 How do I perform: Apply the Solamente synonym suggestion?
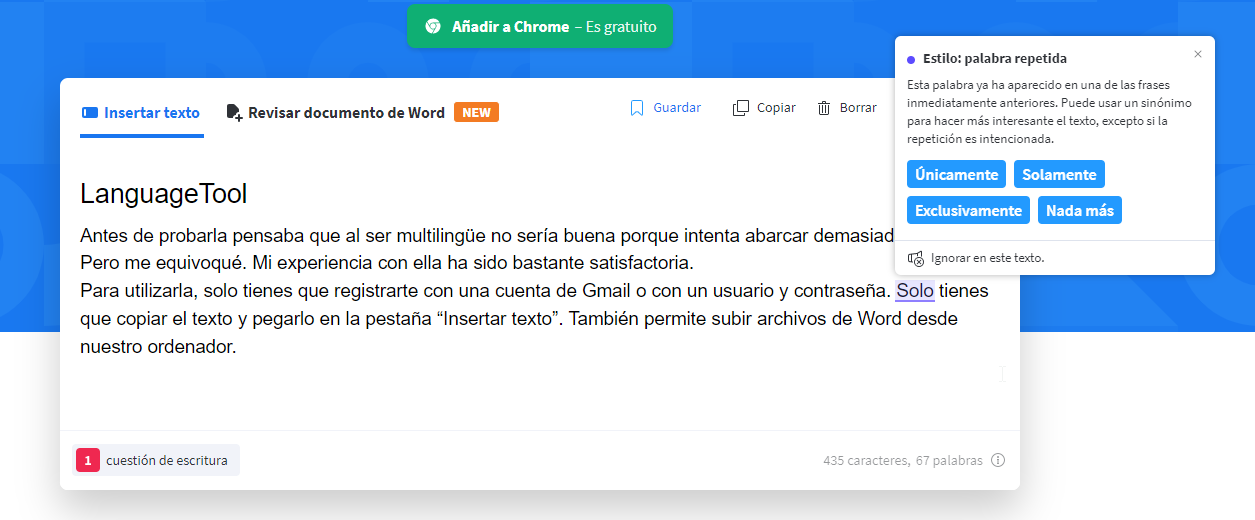(1059, 174)
